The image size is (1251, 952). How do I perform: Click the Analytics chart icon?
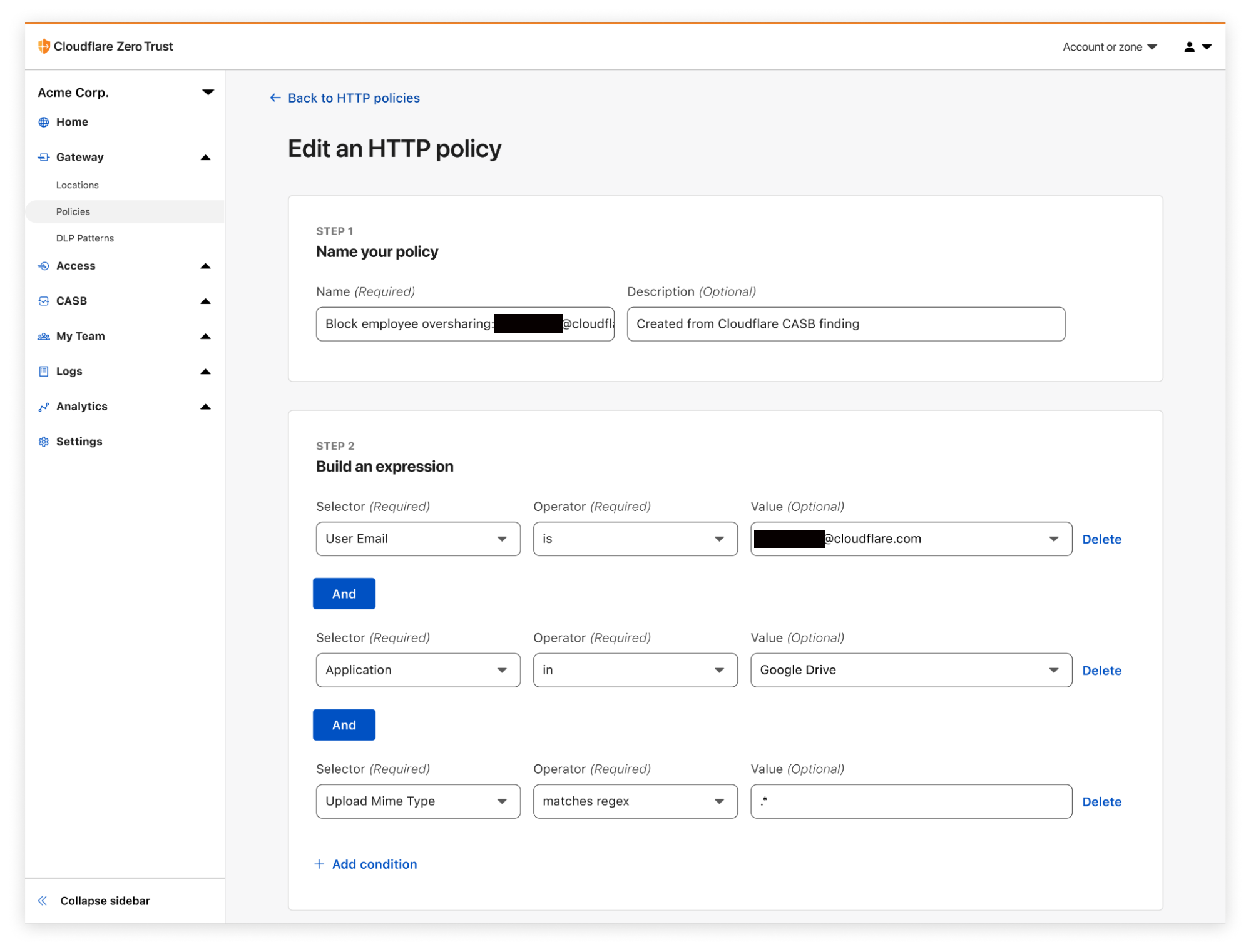coord(44,407)
